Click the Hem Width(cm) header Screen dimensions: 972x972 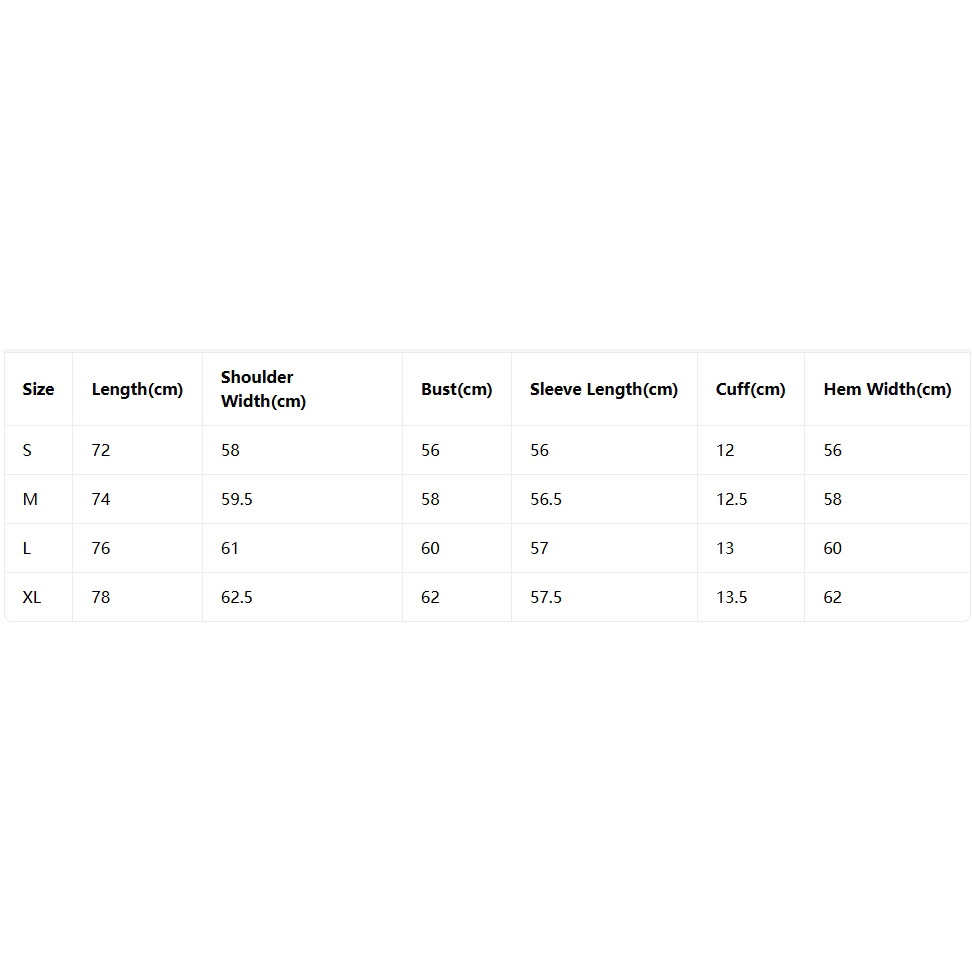[887, 389]
